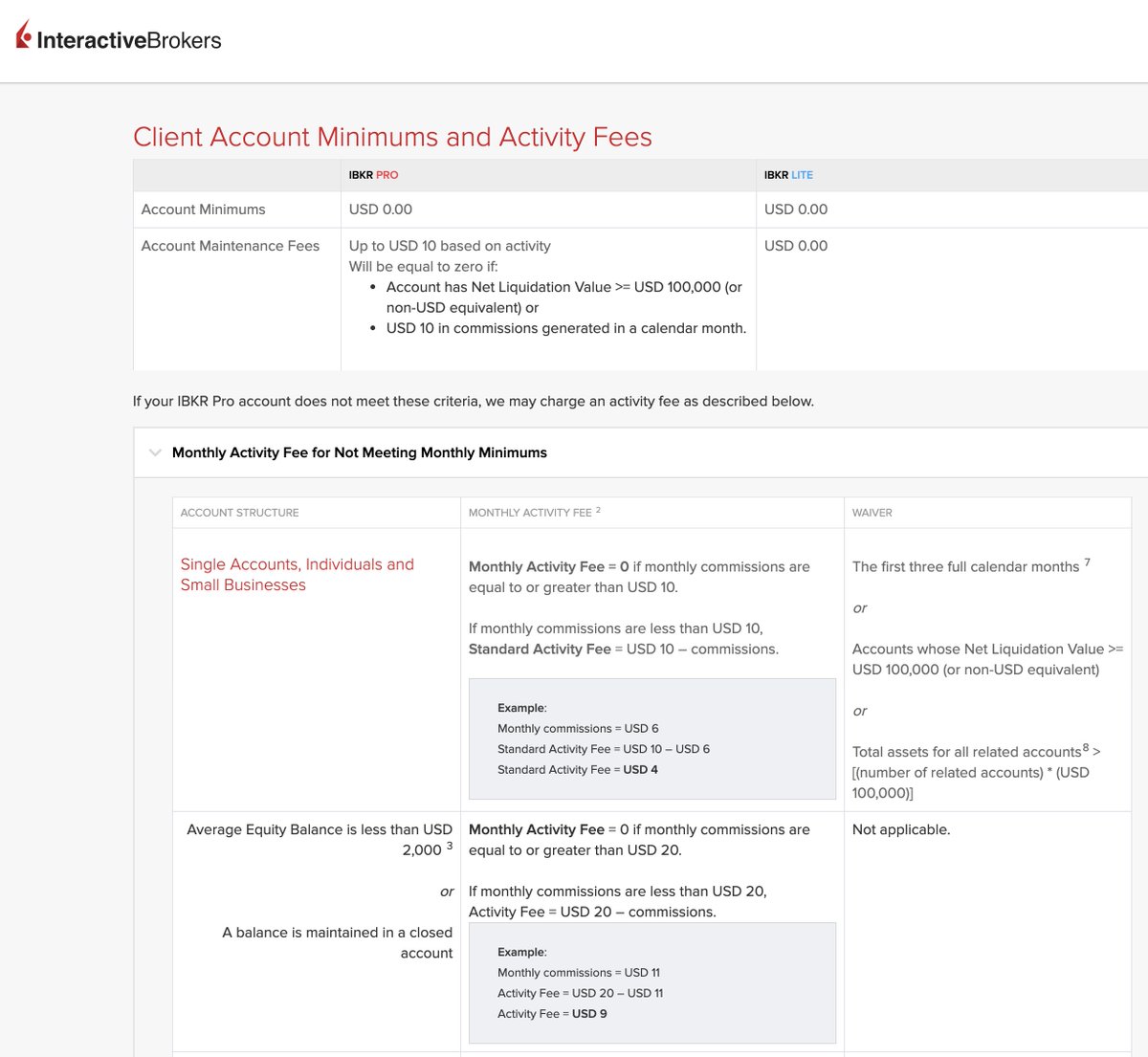Screen dimensions: 1148x1057
Task: Click 'If your IBKR Pro account does not meet these criteria' sentence
Action: (x=474, y=401)
